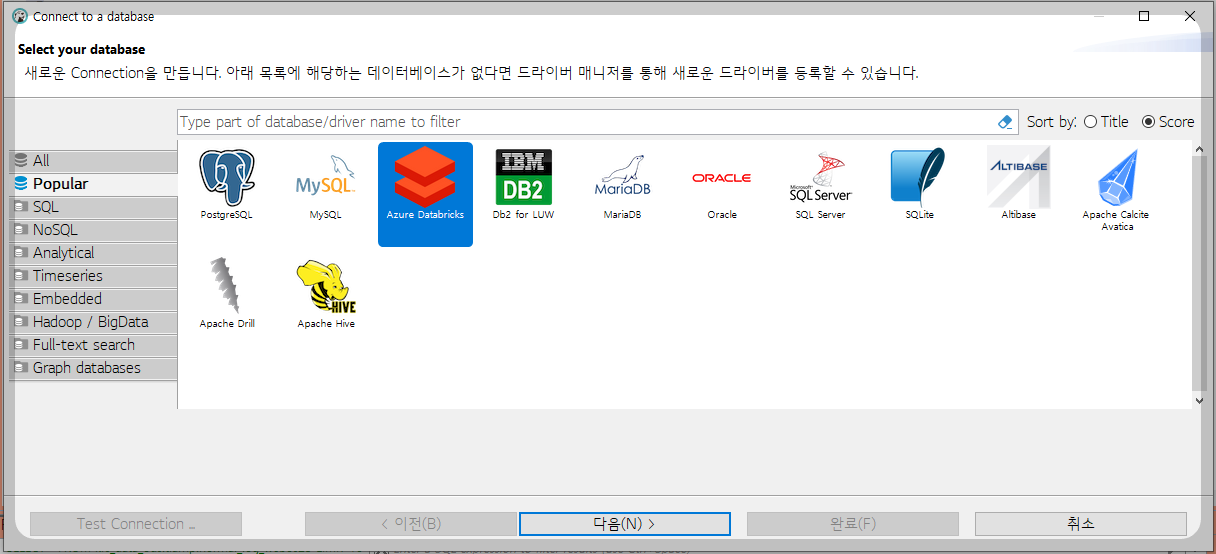Viewport: 1216px width, 554px height.
Task: Select the Altibase driver icon
Action: [x=1018, y=178]
